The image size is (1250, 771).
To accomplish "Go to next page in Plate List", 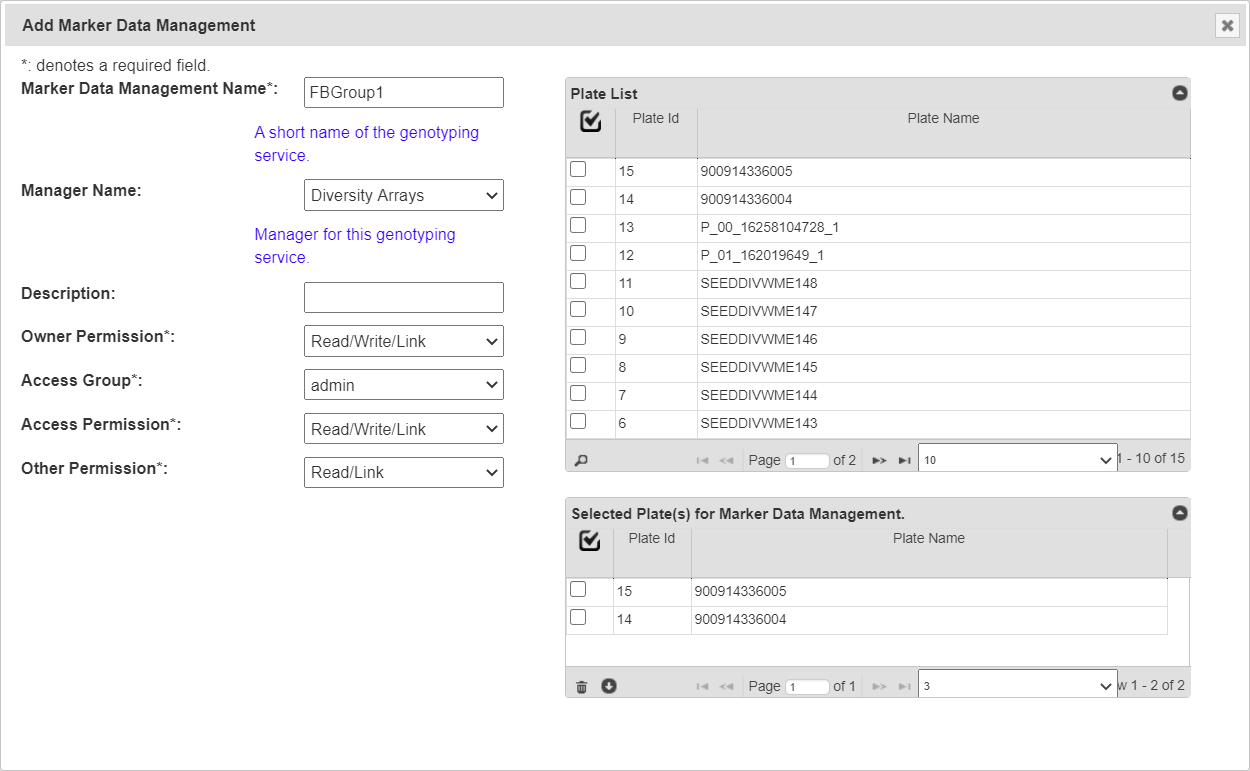I will [x=879, y=460].
